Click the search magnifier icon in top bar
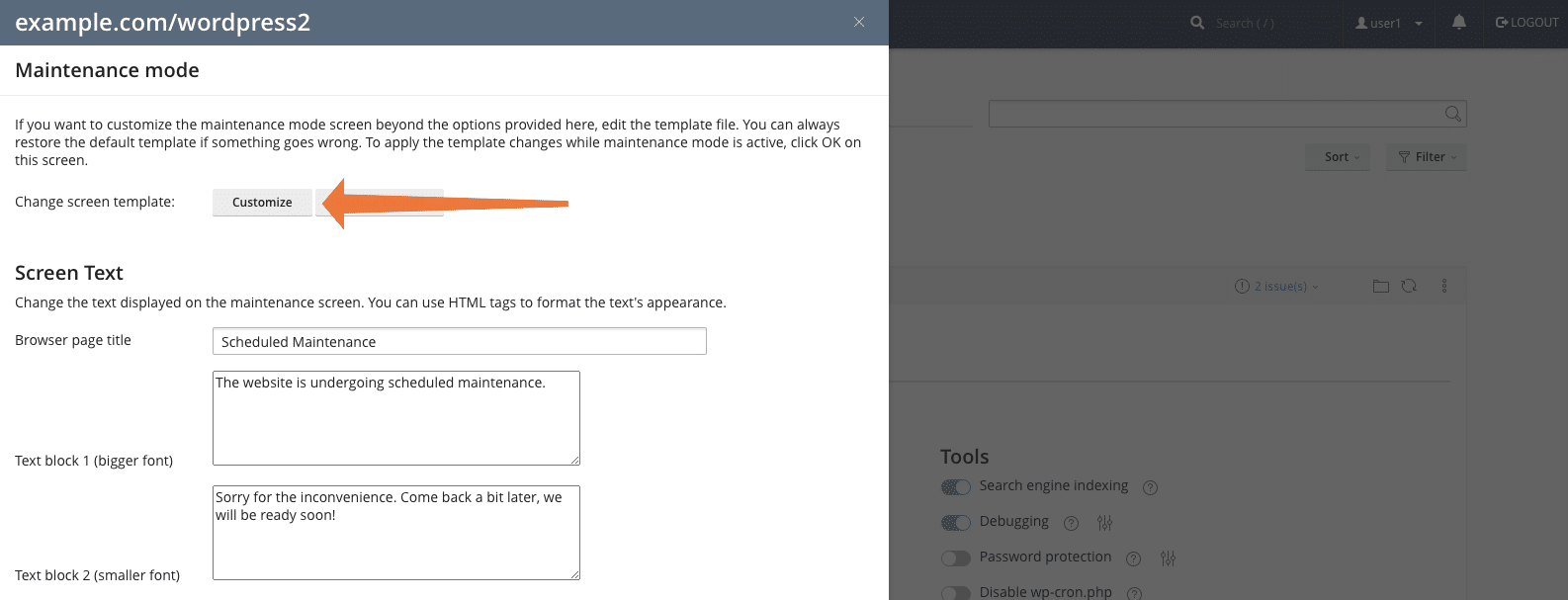This screenshot has height=600, width=1568. 1197,23
